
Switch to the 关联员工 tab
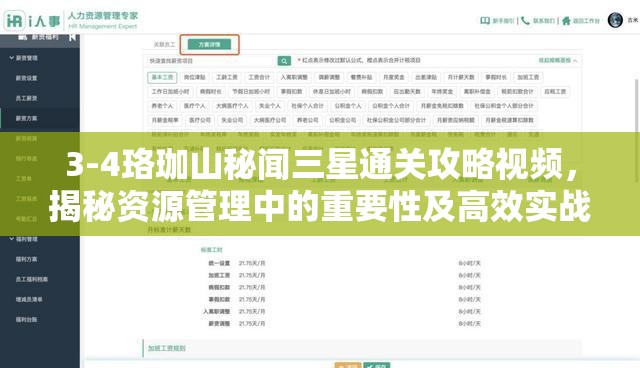(164, 44)
